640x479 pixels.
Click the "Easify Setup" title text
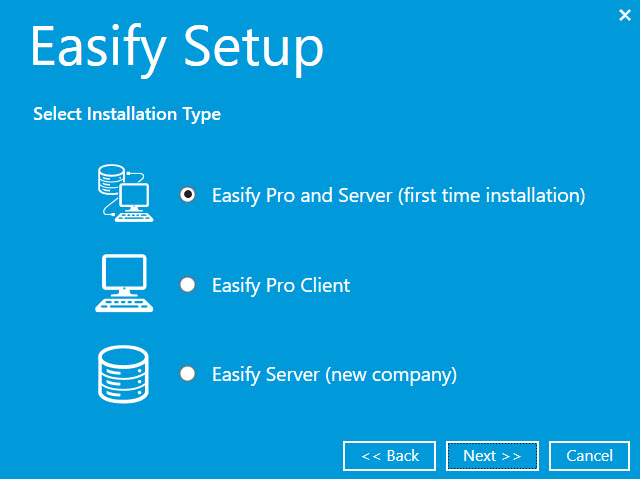tap(177, 48)
